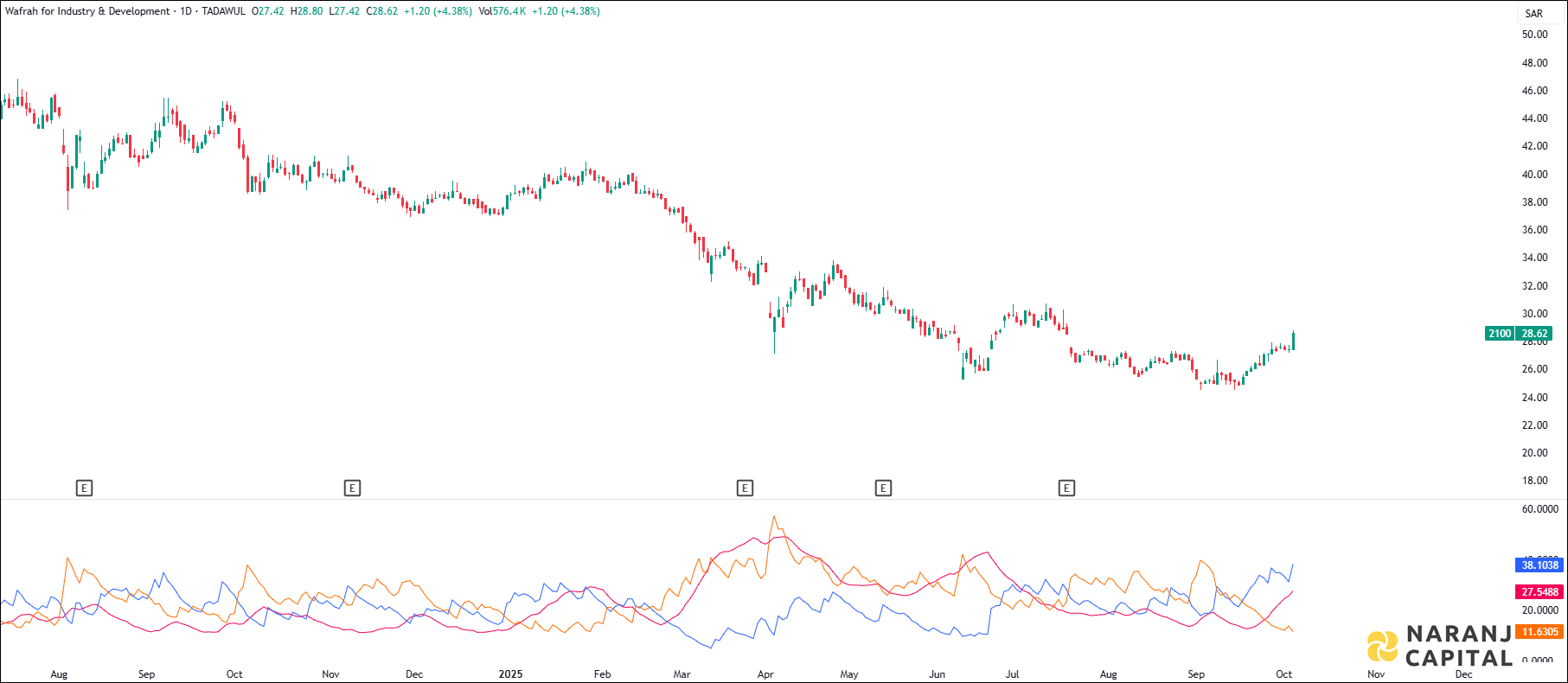Select the orange 11.6305 indicator value label
Image resolution: width=1568 pixels, height=683 pixels.
point(1539,632)
